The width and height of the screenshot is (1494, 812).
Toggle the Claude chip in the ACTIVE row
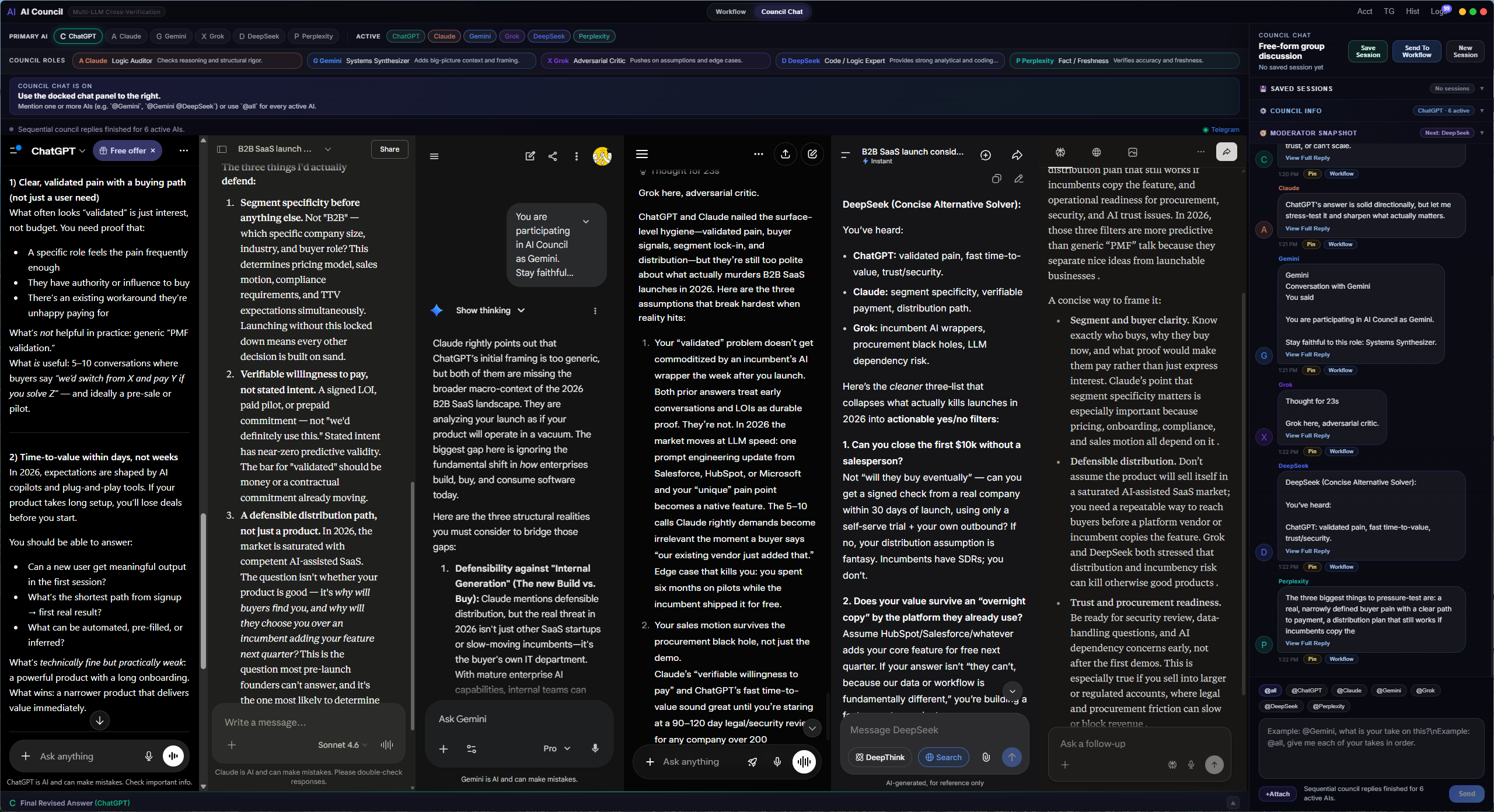444,36
